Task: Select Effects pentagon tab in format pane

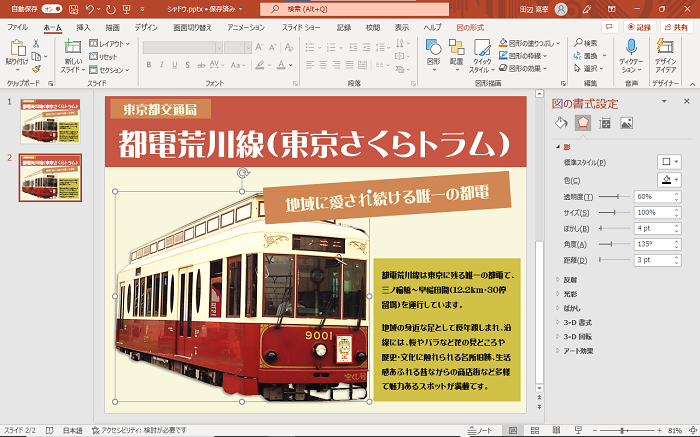Action: tap(583, 123)
